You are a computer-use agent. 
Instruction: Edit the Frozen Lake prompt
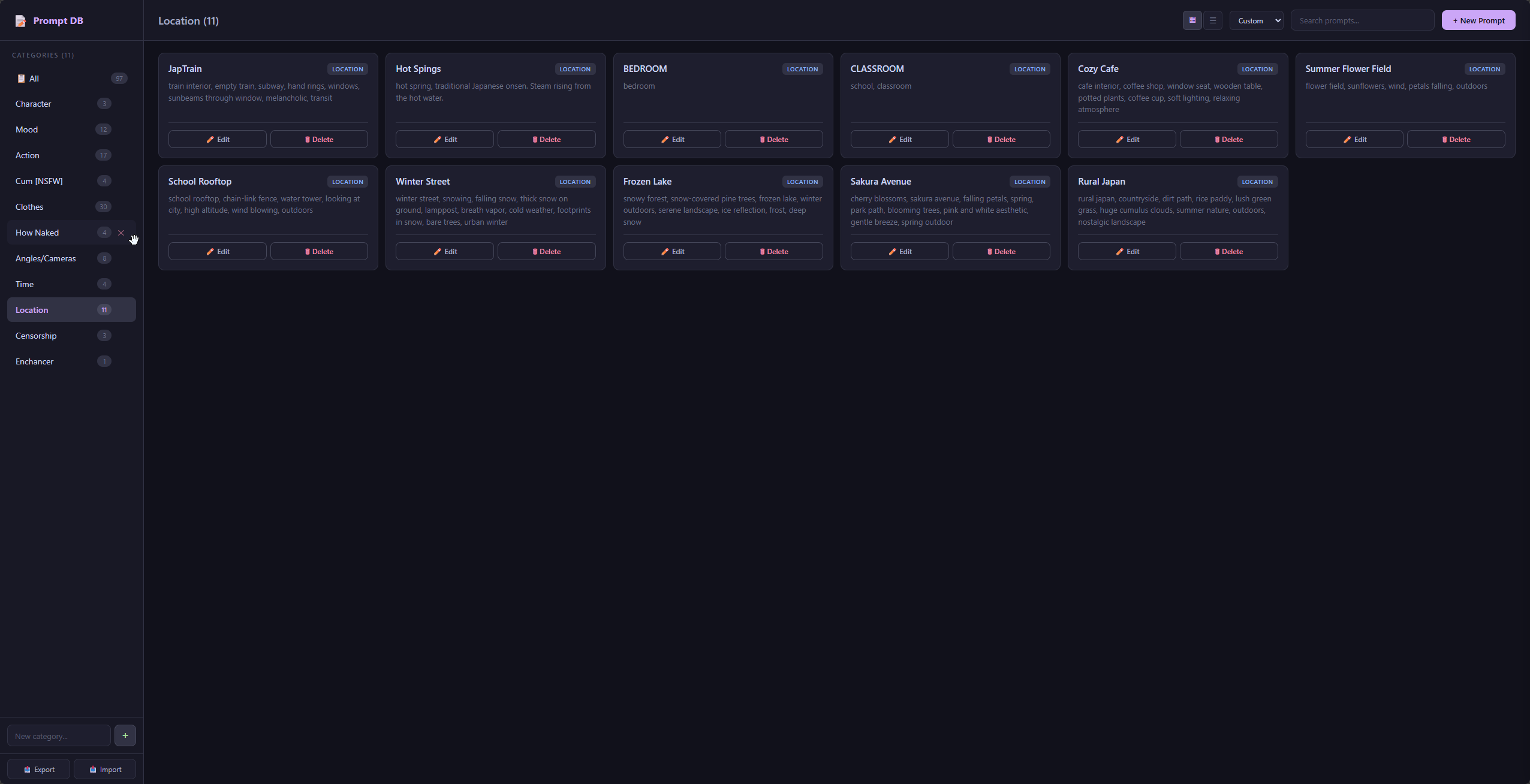tap(672, 251)
